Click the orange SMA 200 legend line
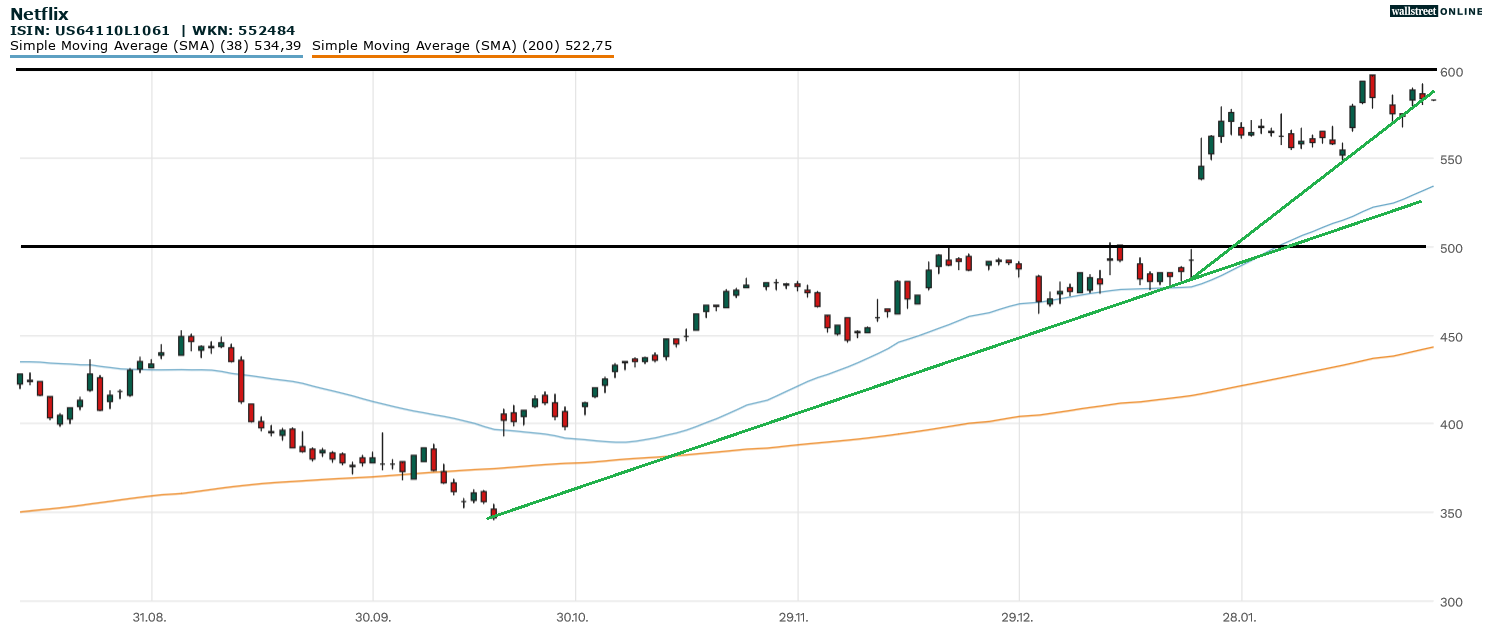This screenshot has width=1490, height=622. [462, 57]
